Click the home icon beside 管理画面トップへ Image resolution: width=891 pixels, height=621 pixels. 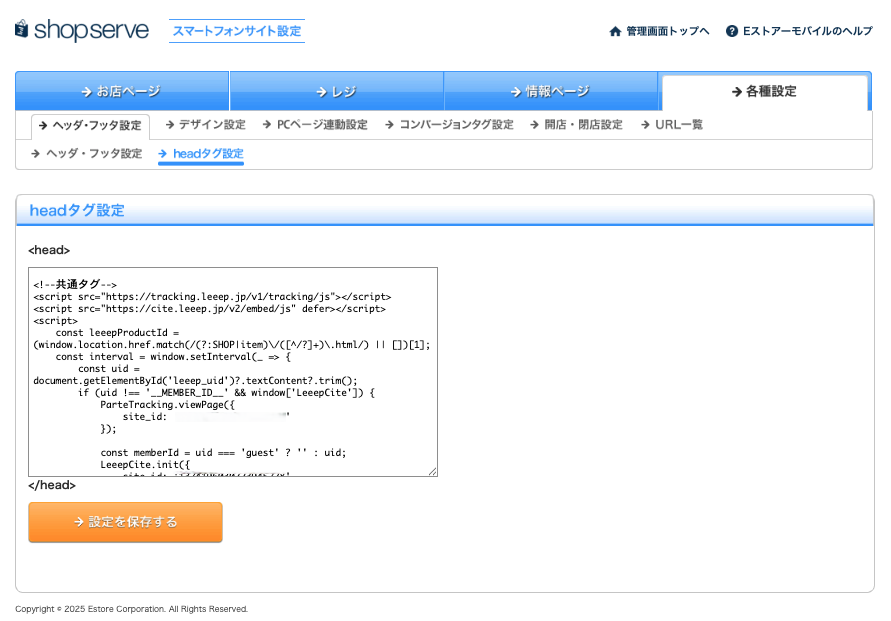pos(615,31)
